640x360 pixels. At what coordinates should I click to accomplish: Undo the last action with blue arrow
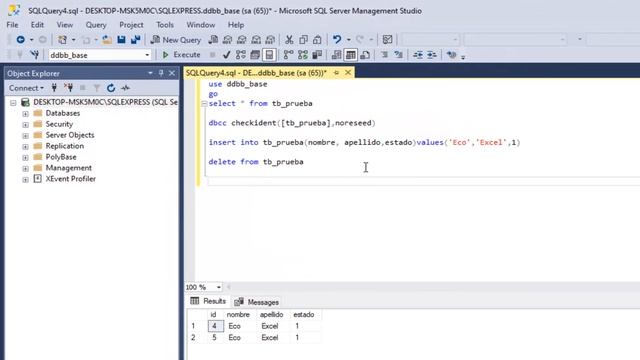pyautogui.click(x=337, y=40)
